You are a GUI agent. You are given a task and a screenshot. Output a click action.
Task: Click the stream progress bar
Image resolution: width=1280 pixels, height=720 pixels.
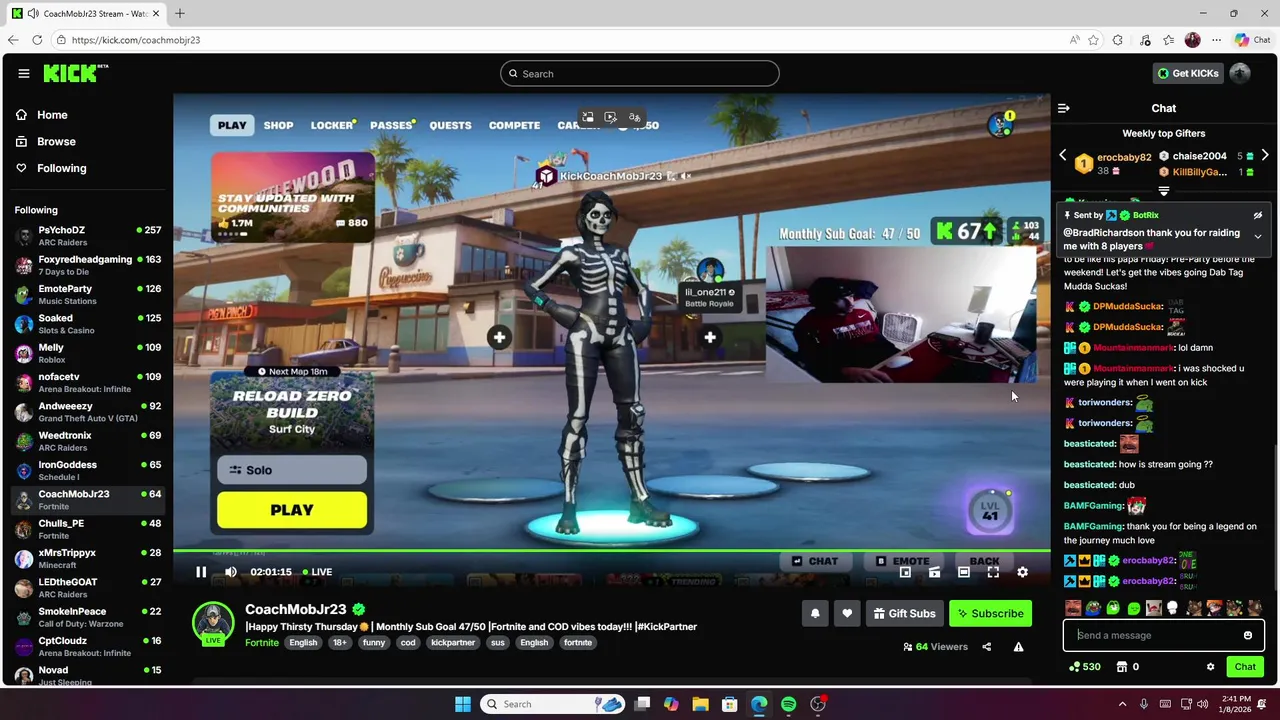(x=612, y=551)
